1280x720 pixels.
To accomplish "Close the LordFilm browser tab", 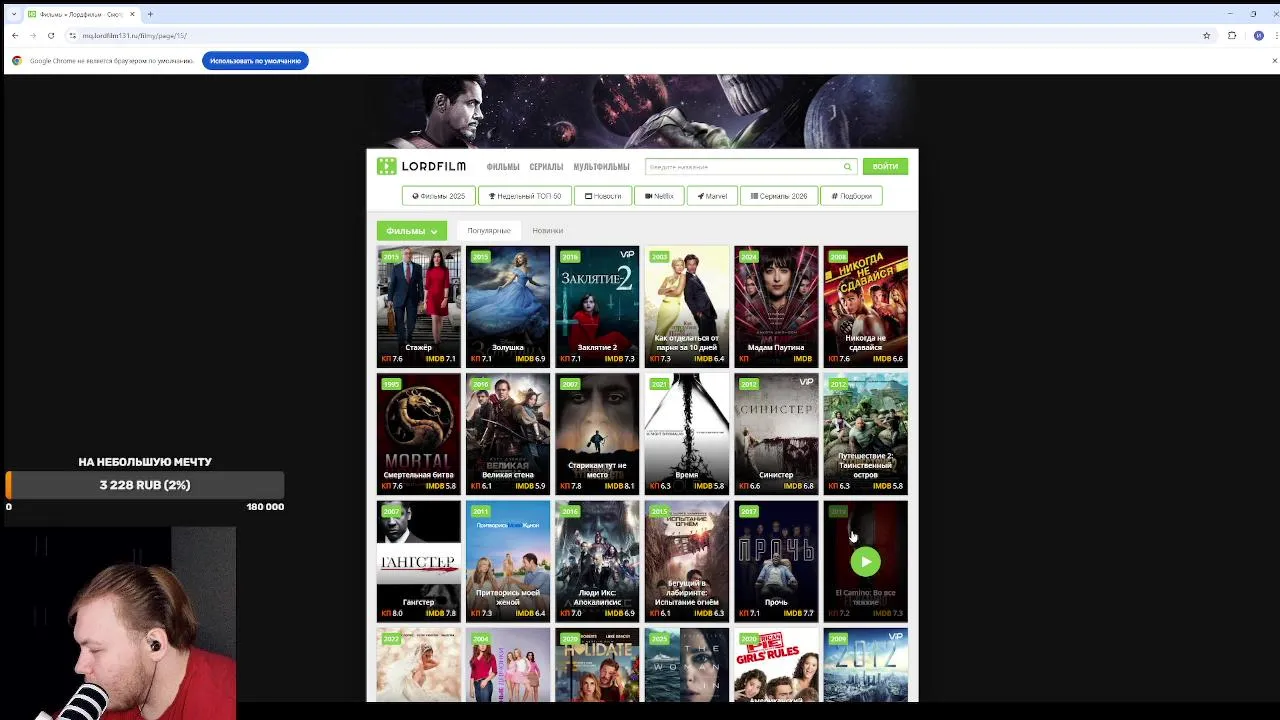I will pos(134,14).
